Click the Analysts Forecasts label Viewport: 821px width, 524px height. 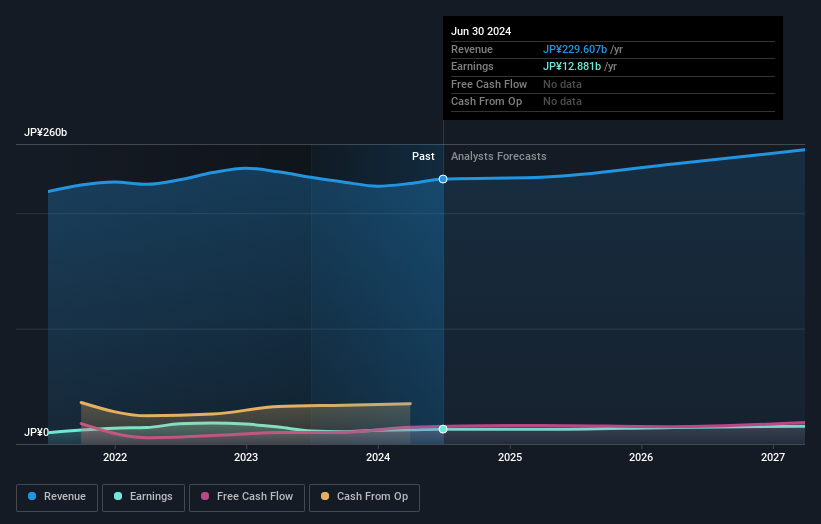pyautogui.click(x=498, y=157)
